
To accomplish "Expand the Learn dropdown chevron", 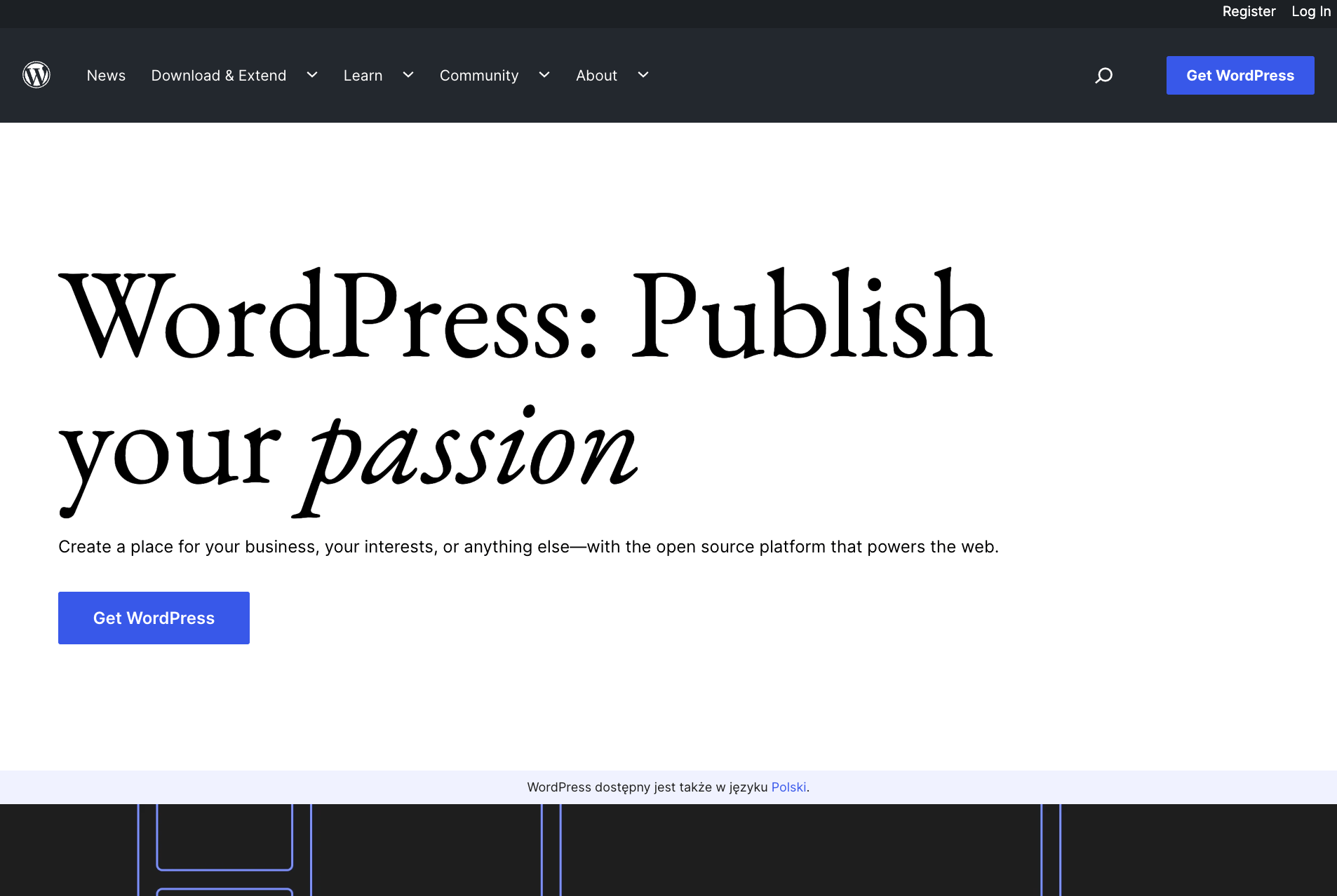I will pyautogui.click(x=408, y=75).
